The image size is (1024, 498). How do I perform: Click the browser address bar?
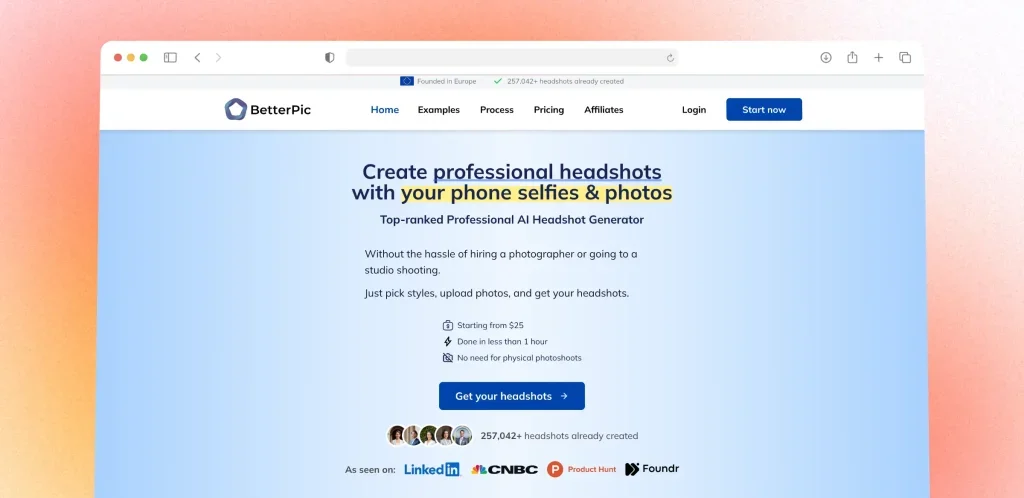point(512,57)
